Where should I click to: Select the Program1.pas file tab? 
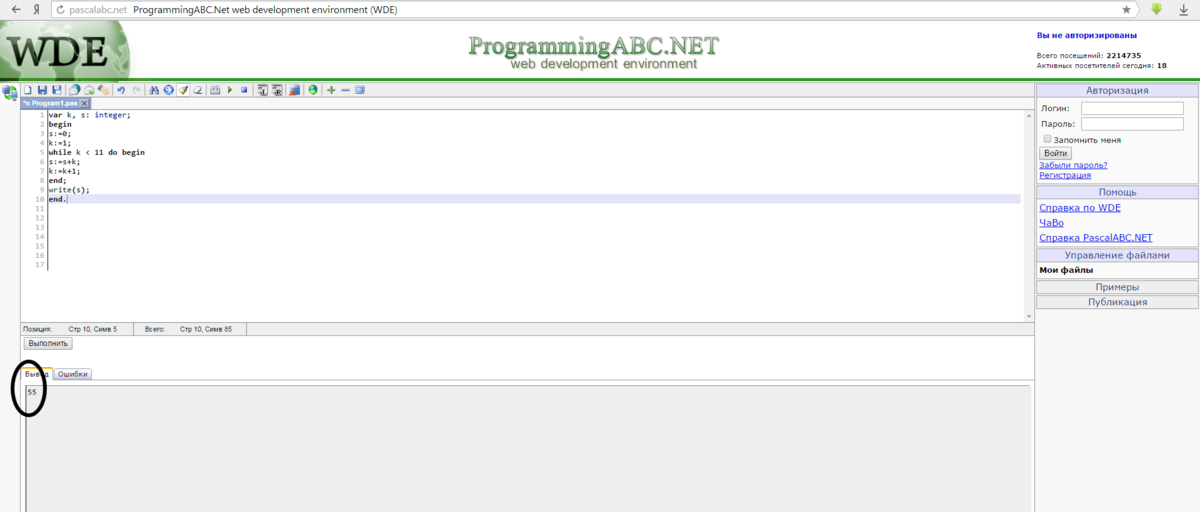coord(50,103)
